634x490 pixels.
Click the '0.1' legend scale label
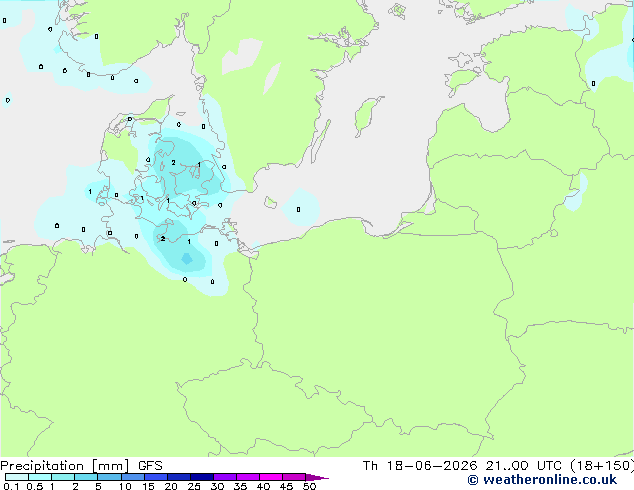click(x=11, y=486)
